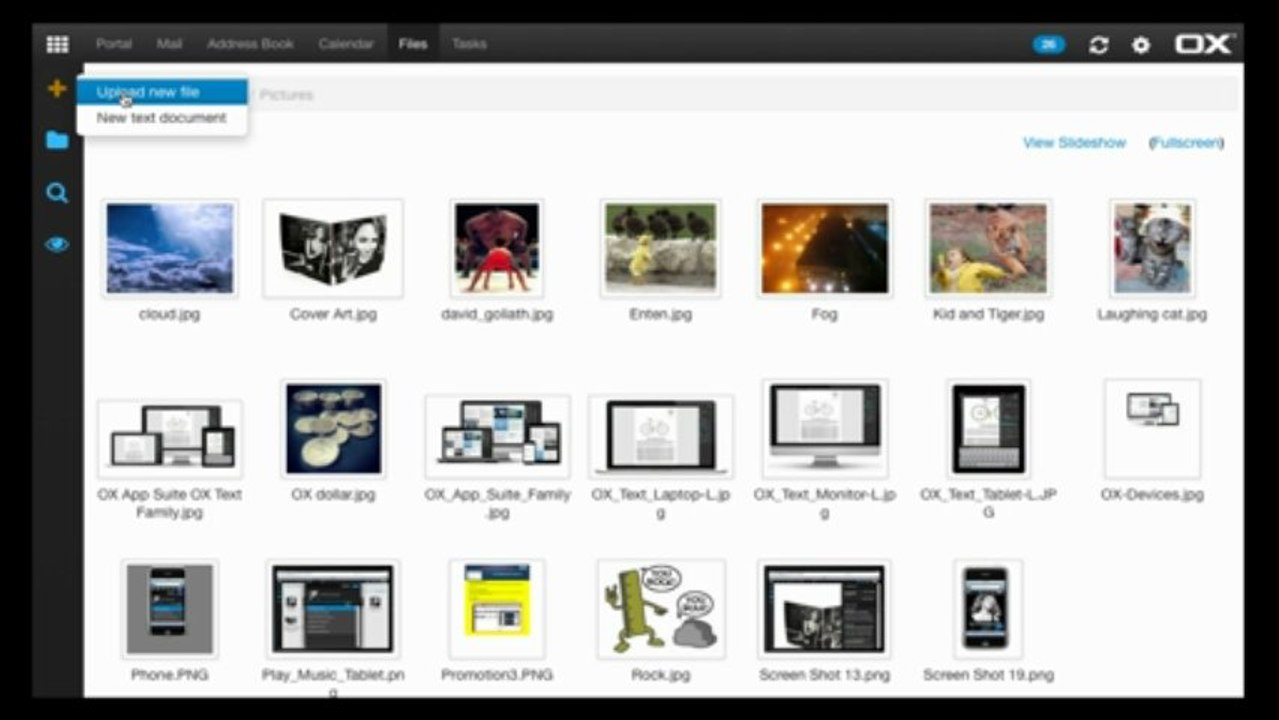
Task: Open the Play_Music_Tablet.png thumbnail
Action: [333, 609]
